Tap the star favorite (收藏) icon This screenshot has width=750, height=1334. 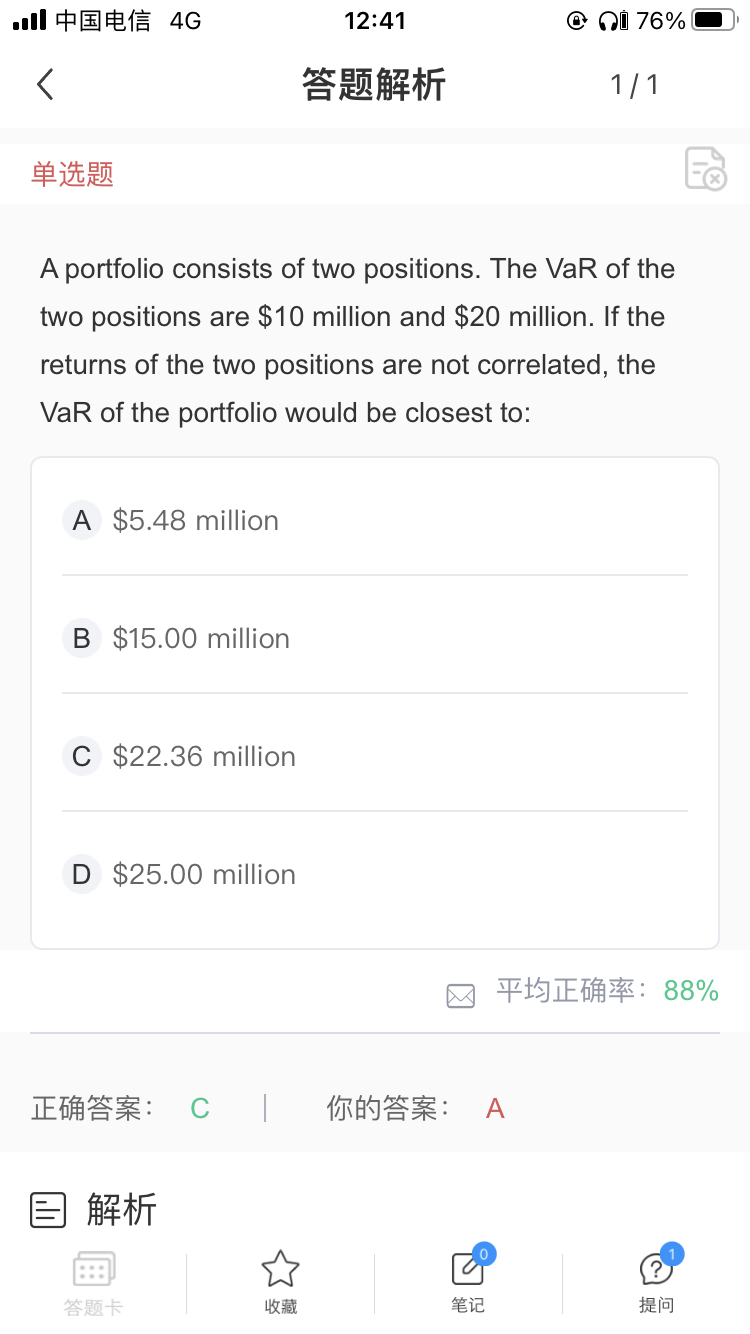pos(280,1269)
